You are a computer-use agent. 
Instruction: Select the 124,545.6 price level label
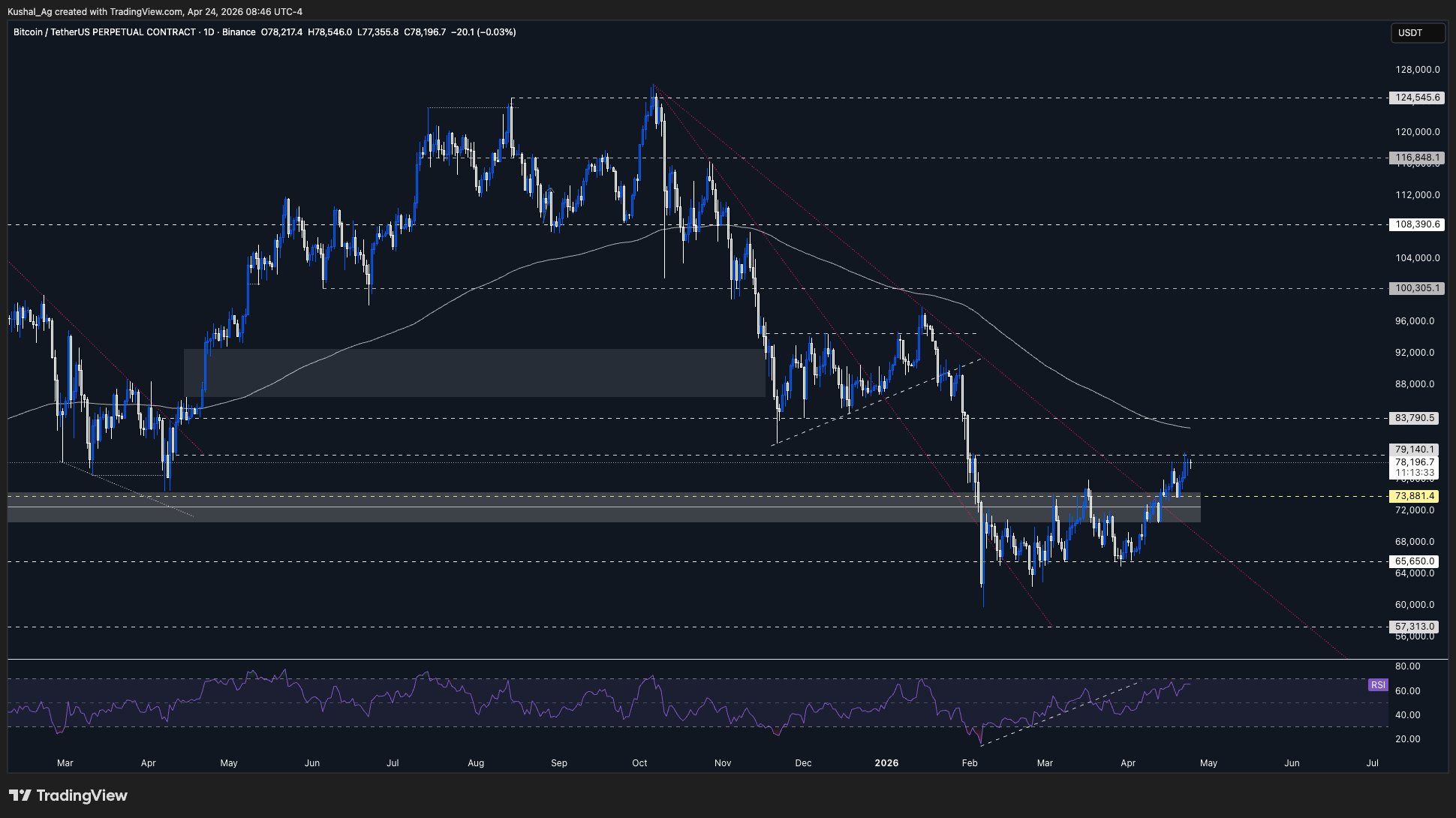click(x=1417, y=98)
